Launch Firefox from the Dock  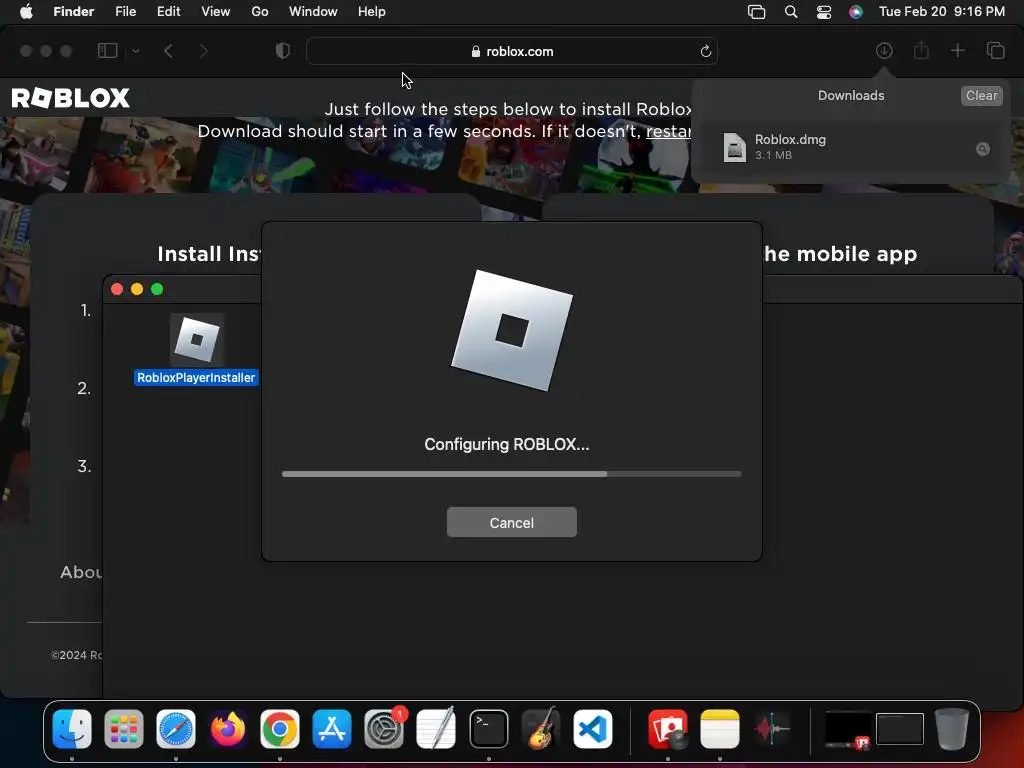(228, 729)
